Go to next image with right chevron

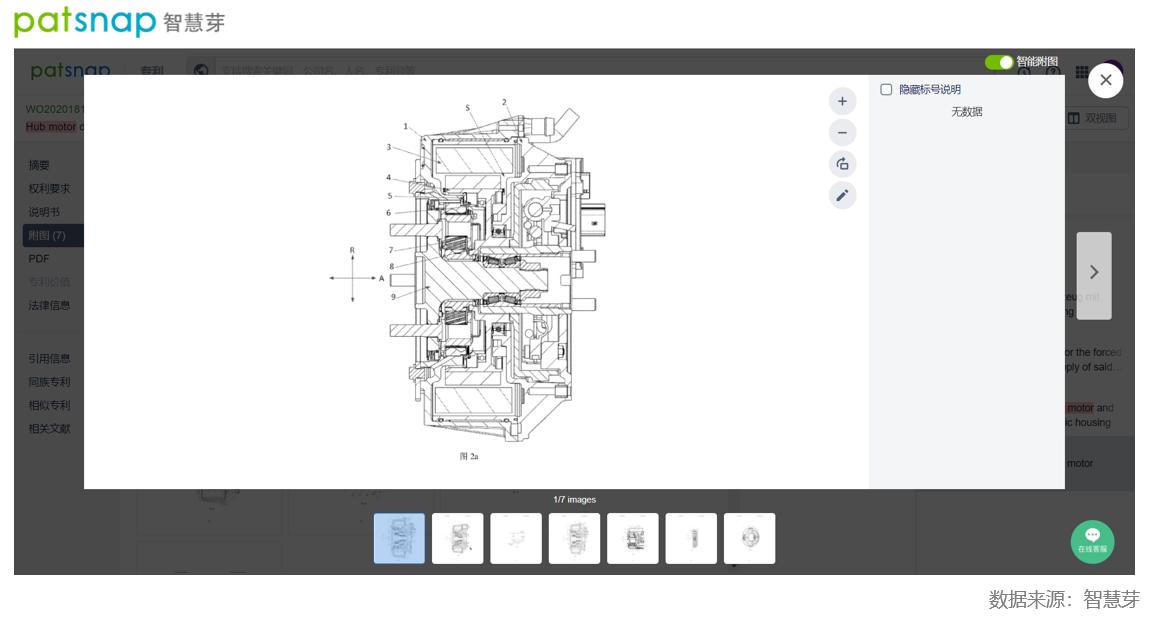click(x=1093, y=272)
